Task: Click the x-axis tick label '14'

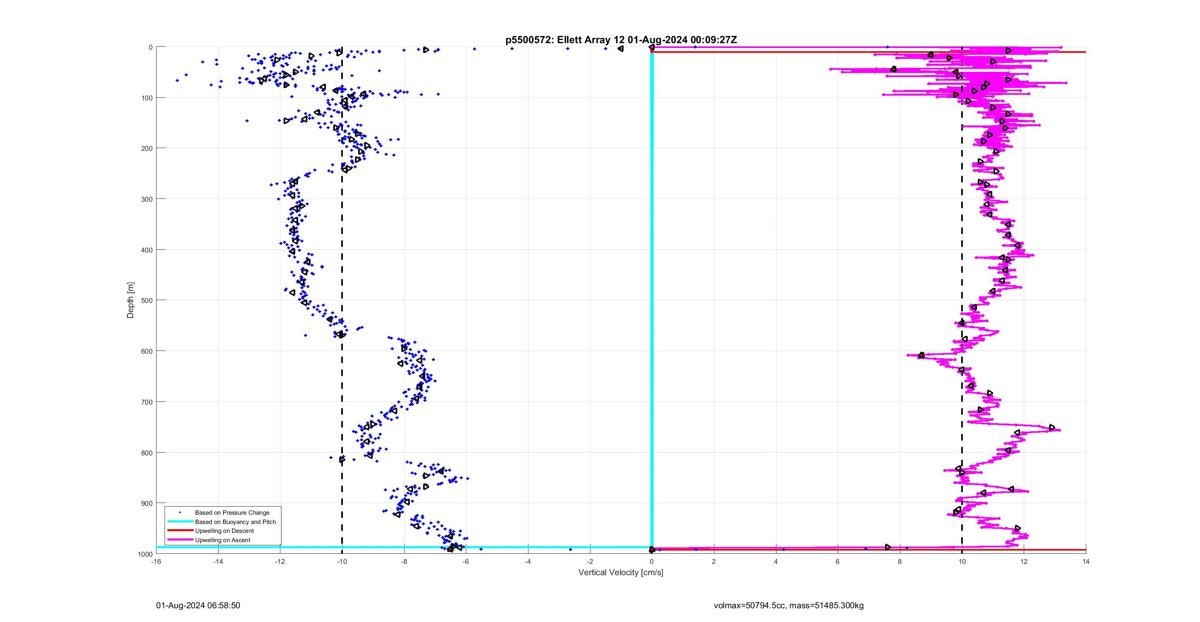Action: pyautogui.click(x=1086, y=561)
